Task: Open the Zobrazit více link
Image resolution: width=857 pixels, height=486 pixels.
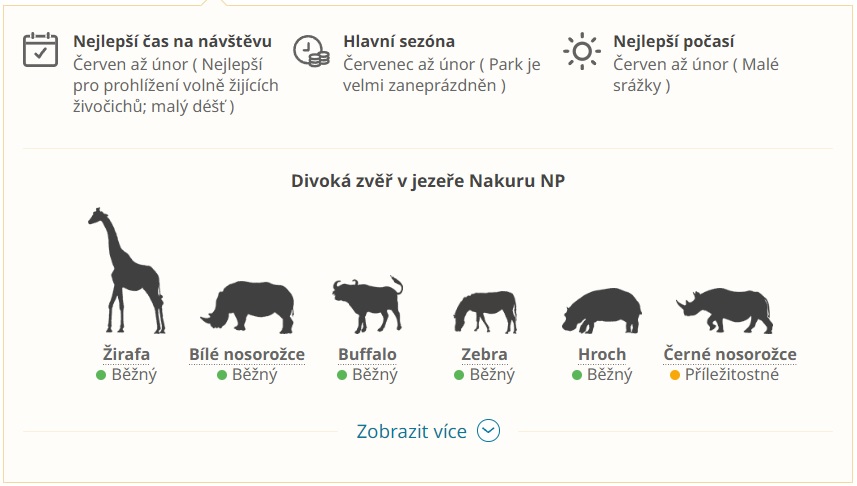Action: click(x=412, y=431)
